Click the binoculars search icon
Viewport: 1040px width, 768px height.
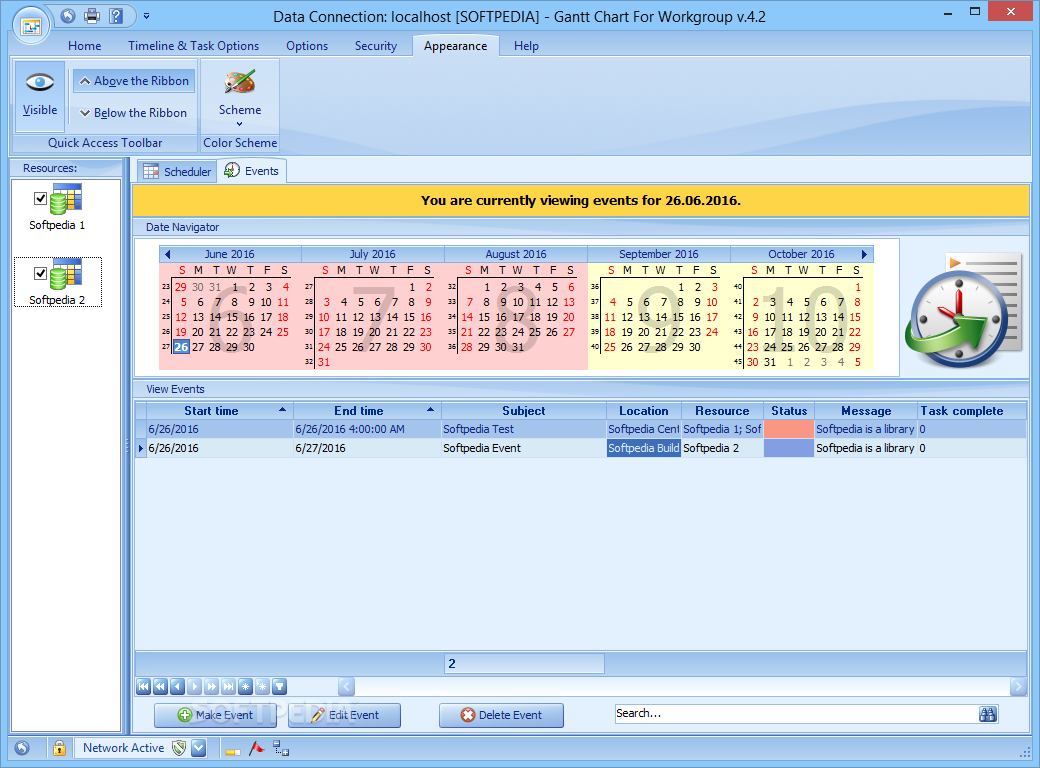point(988,714)
